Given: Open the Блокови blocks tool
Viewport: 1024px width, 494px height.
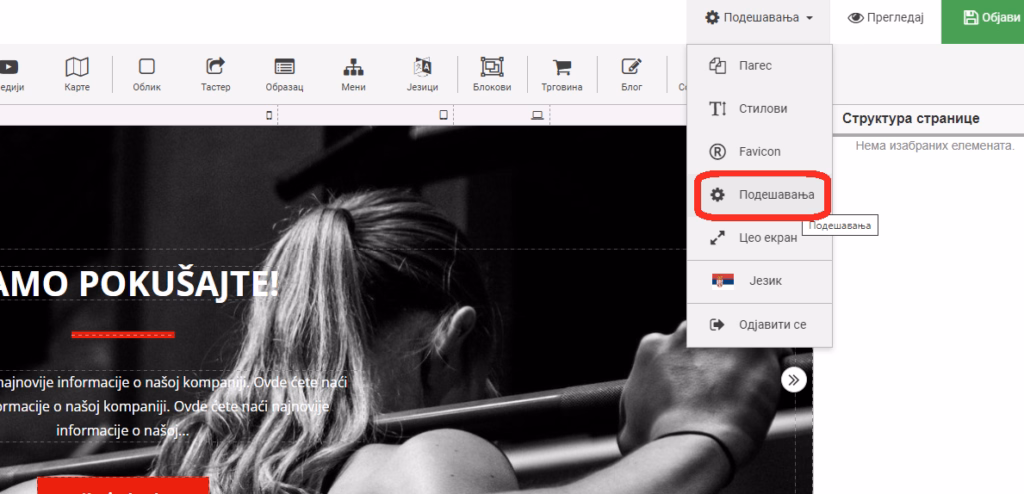Looking at the screenshot, I should 492,74.
